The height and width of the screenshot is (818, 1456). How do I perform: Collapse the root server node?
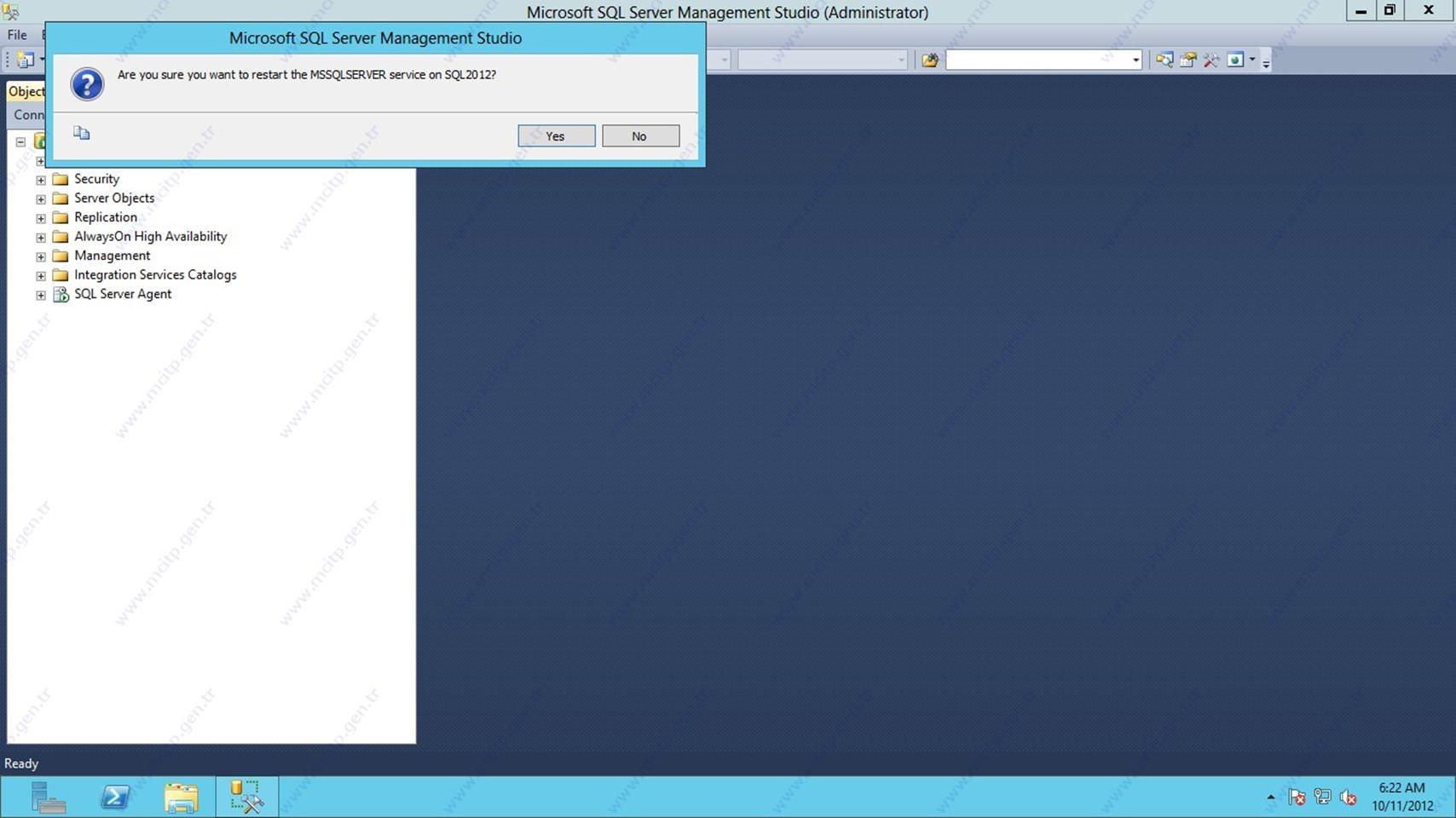pos(20,142)
